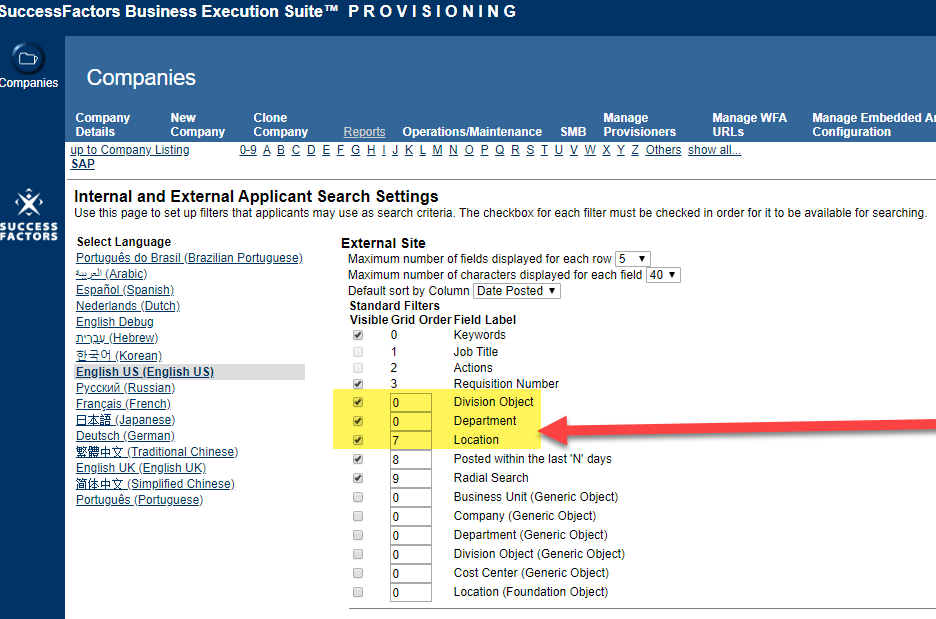Select Português do Brasil (Brazilian Portuguese) language
The image size is (936, 619).
[x=189, y=258]
